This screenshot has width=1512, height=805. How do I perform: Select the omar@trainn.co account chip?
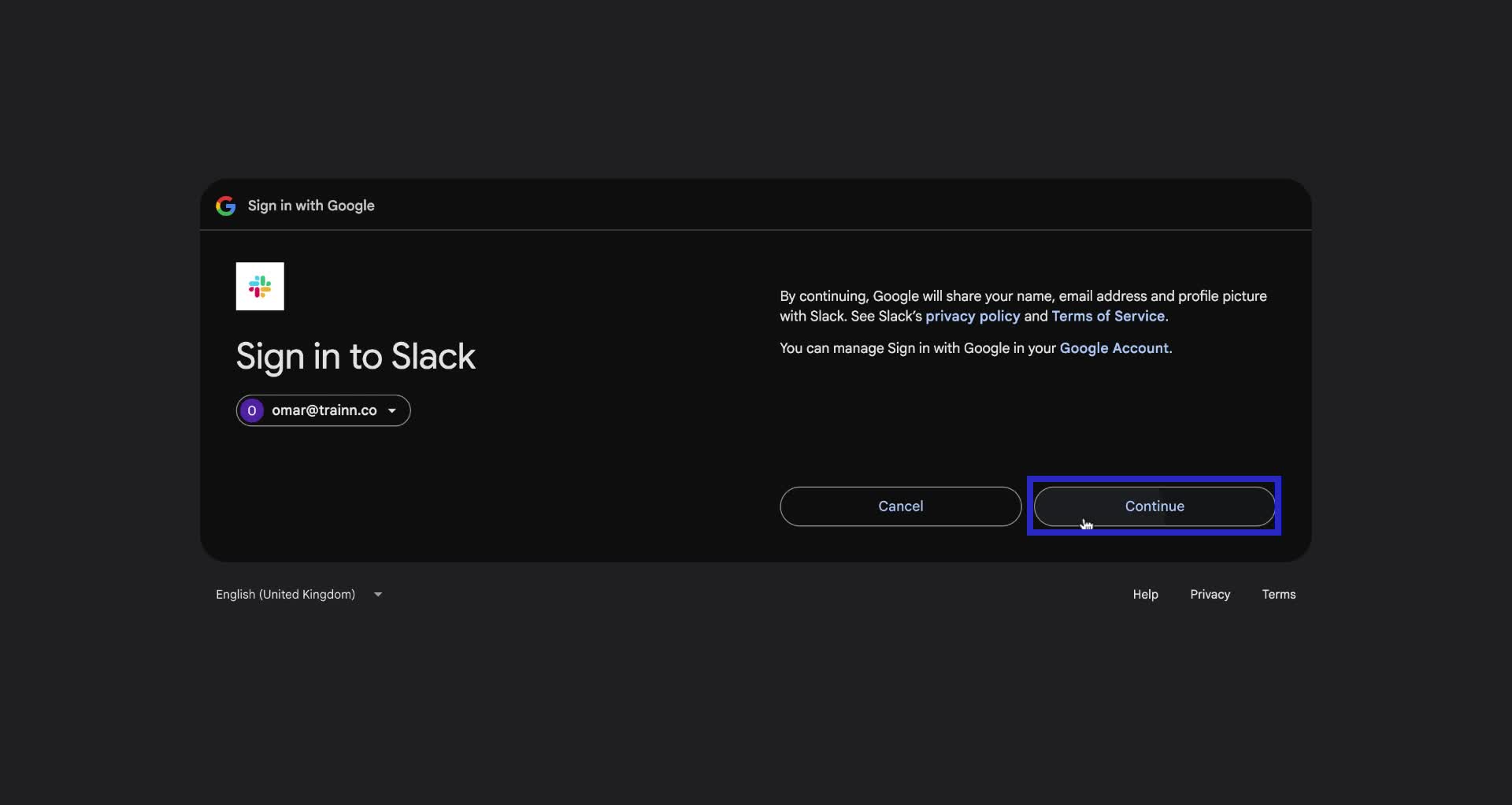click(x=323, y=410)
